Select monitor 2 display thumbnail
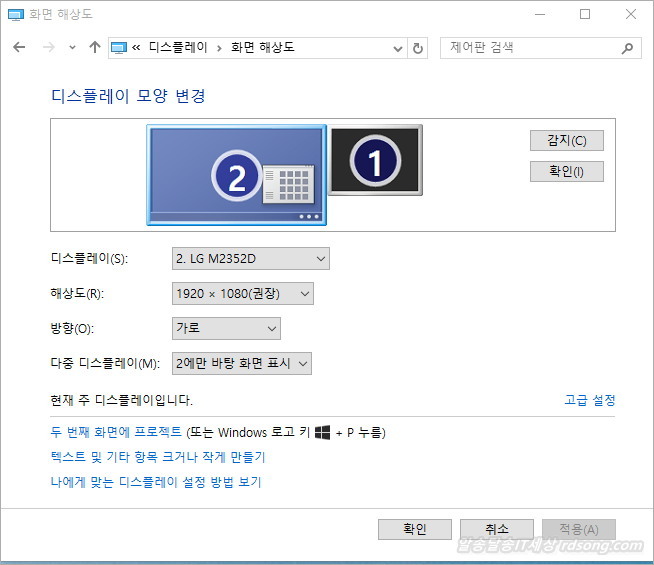This screenshot has width=654, height=565. (236, 175)
